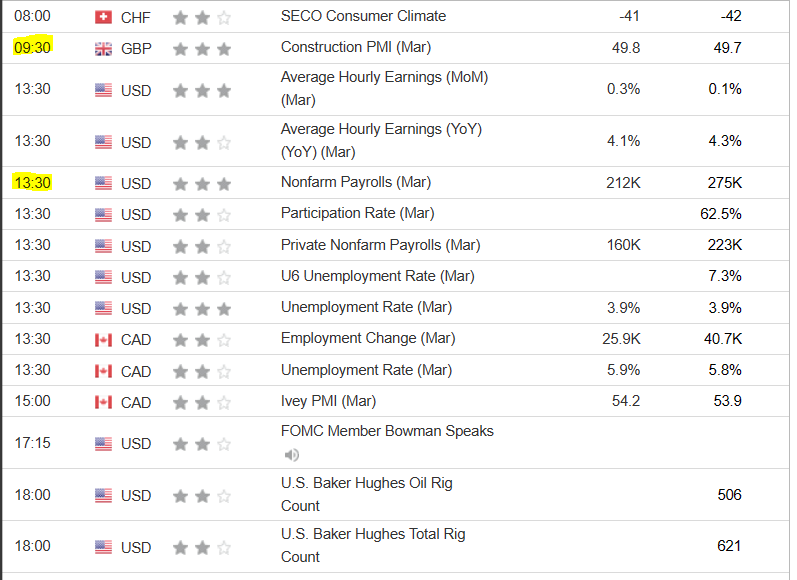Image resolution: width=797 pixels, height=580 pixels.
Task: Click the speaker icon under FOMC Bowman Speaks
Action: [291, 455]
